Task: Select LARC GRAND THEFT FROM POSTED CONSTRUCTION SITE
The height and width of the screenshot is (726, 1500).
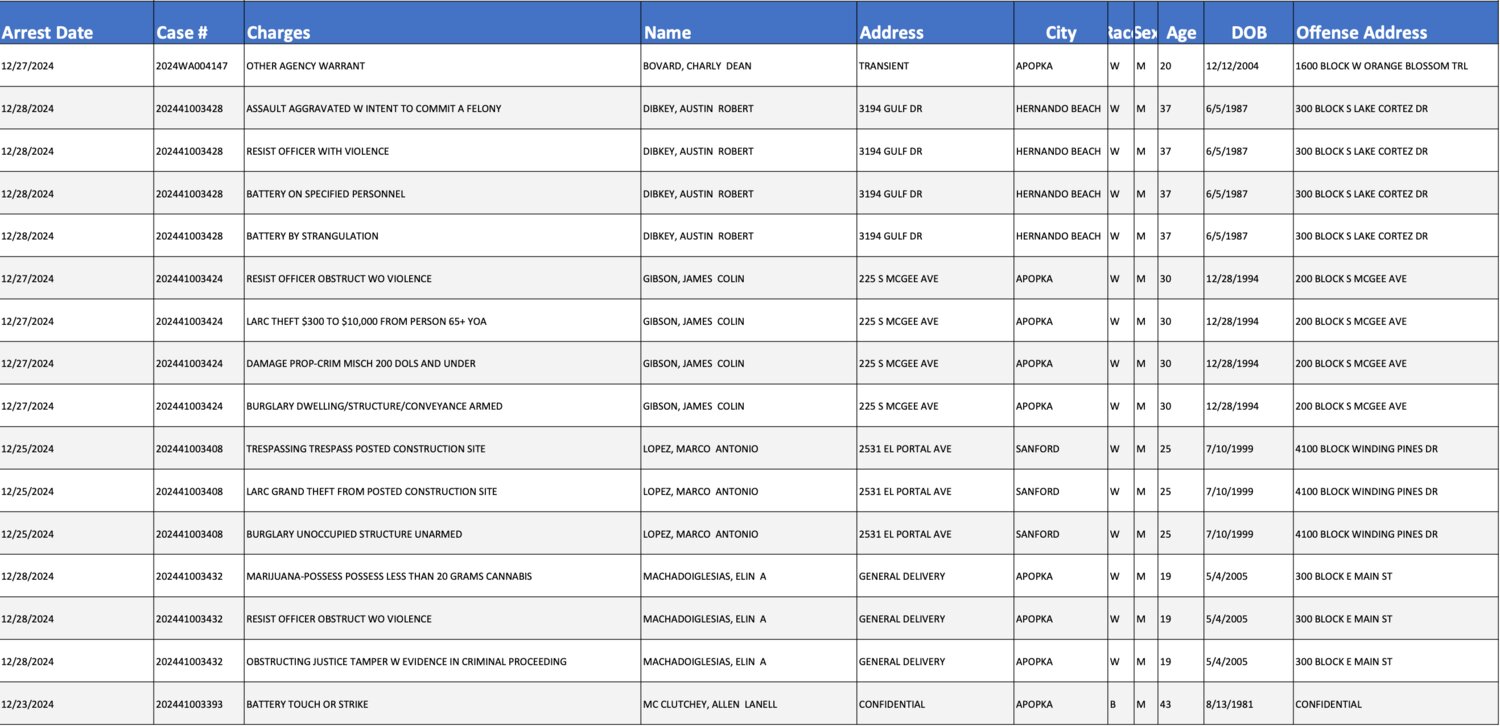Action: coord(442,491)
